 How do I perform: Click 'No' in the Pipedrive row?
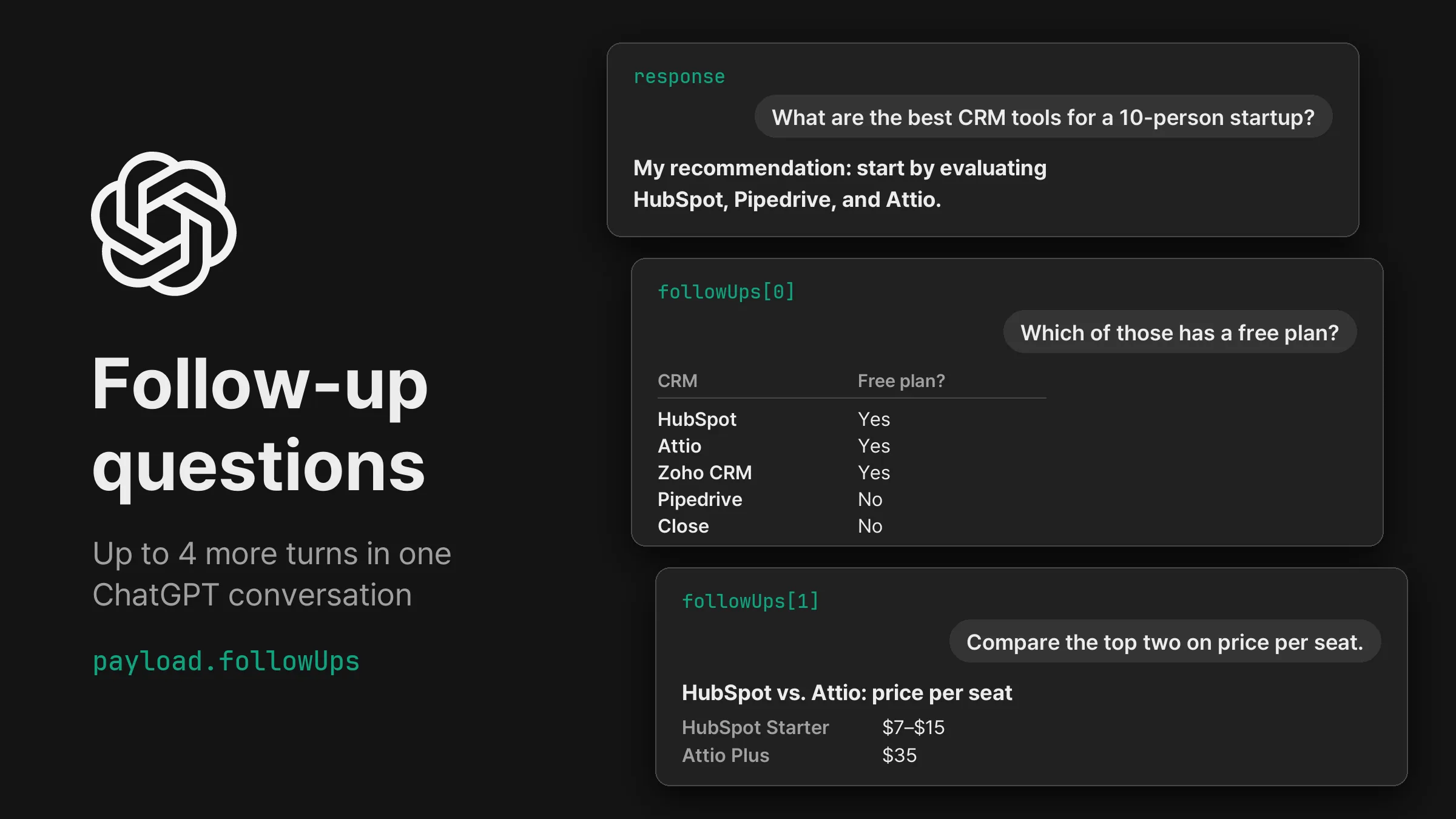870,499
